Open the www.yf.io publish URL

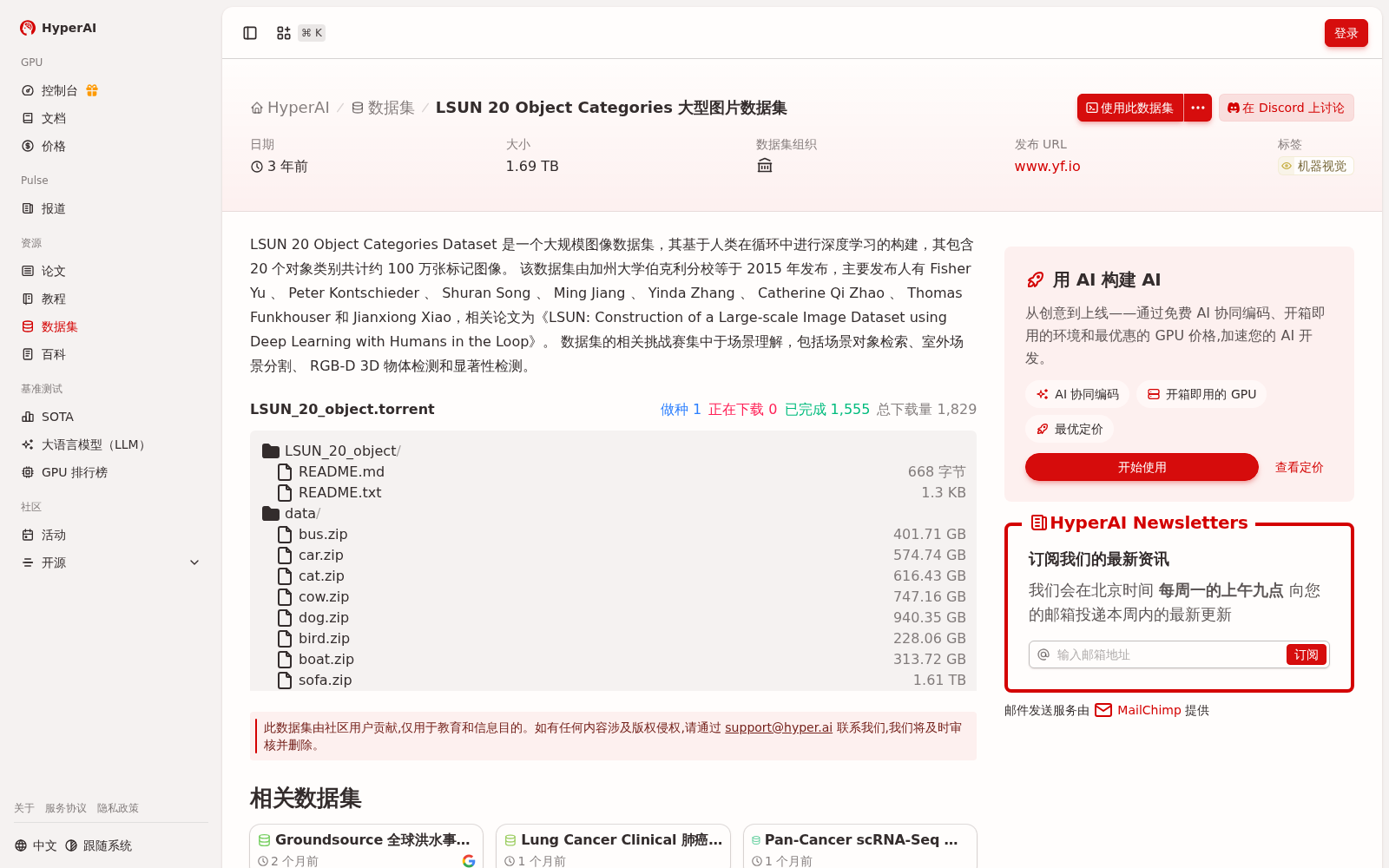coord(1047,166)
